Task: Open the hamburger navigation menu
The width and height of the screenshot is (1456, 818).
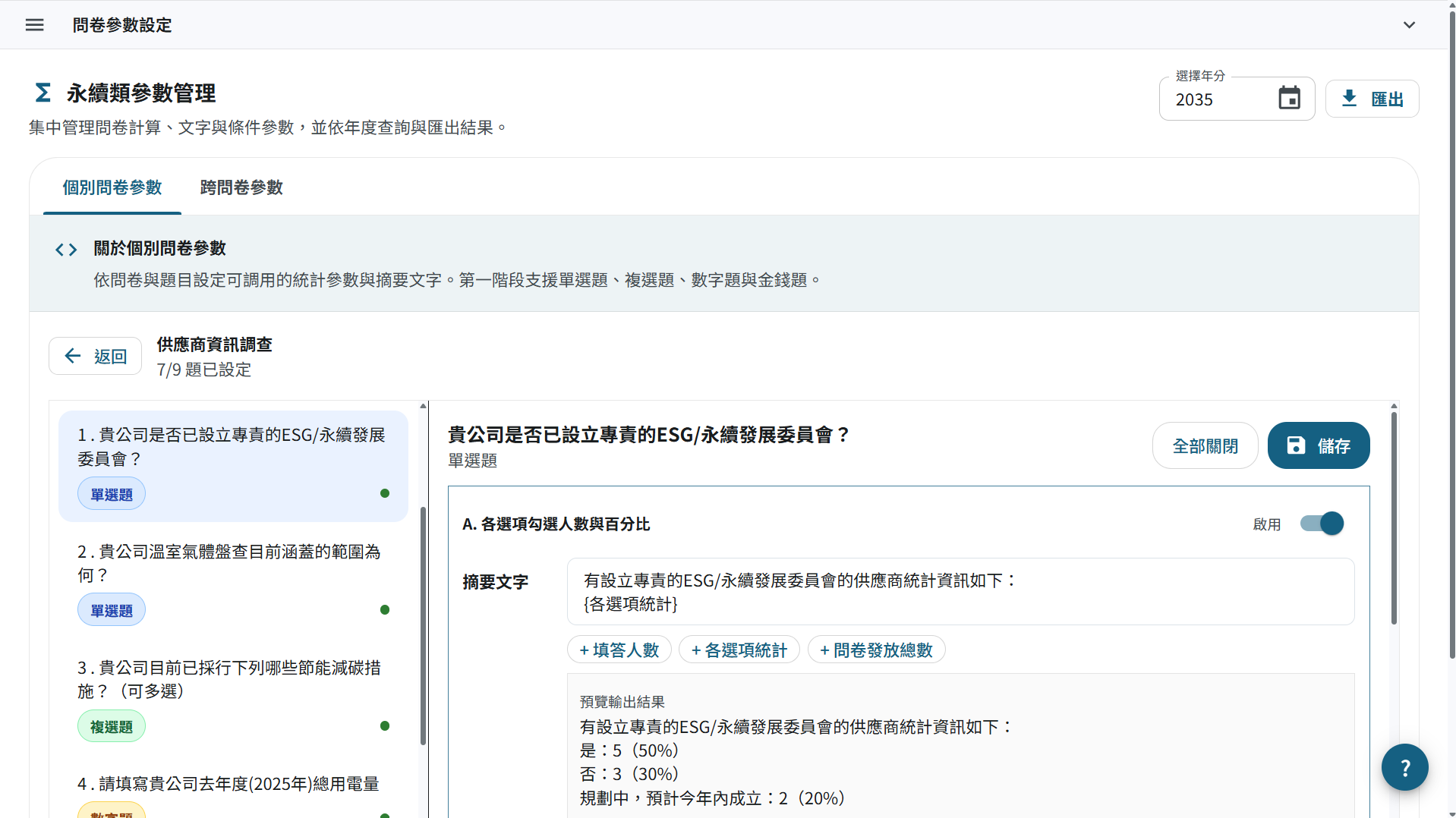Action: (34, 25)
